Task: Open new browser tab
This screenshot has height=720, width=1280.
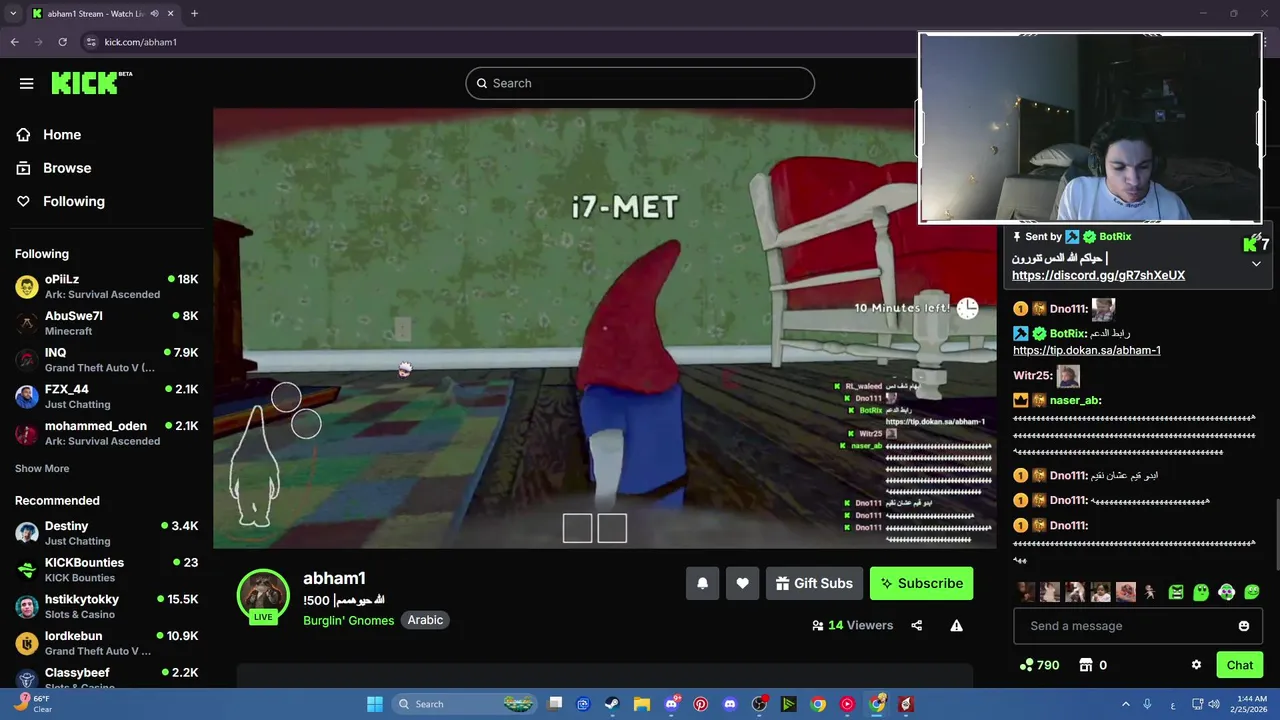Action: click(194, 14)
